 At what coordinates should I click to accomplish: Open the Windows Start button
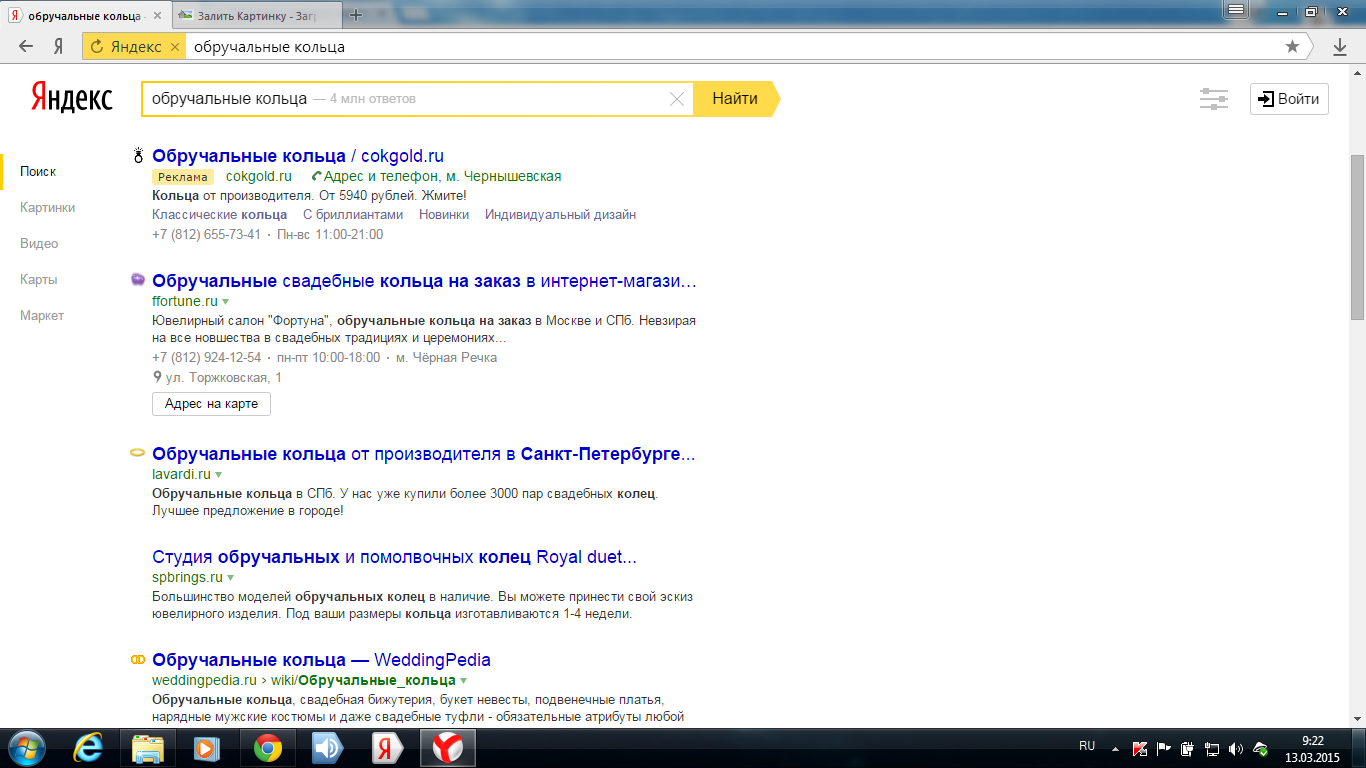[26, 748]
